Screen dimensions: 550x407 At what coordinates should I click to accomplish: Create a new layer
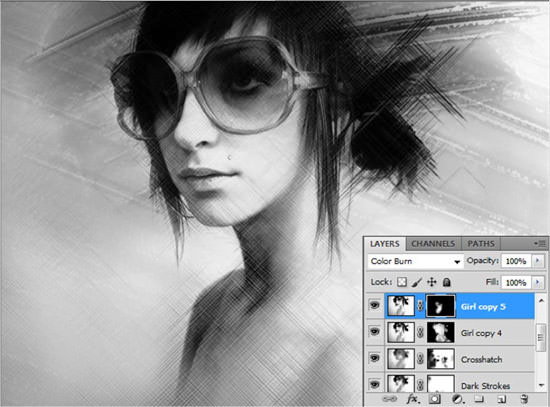pyautogui.click(x=502, y=399)
